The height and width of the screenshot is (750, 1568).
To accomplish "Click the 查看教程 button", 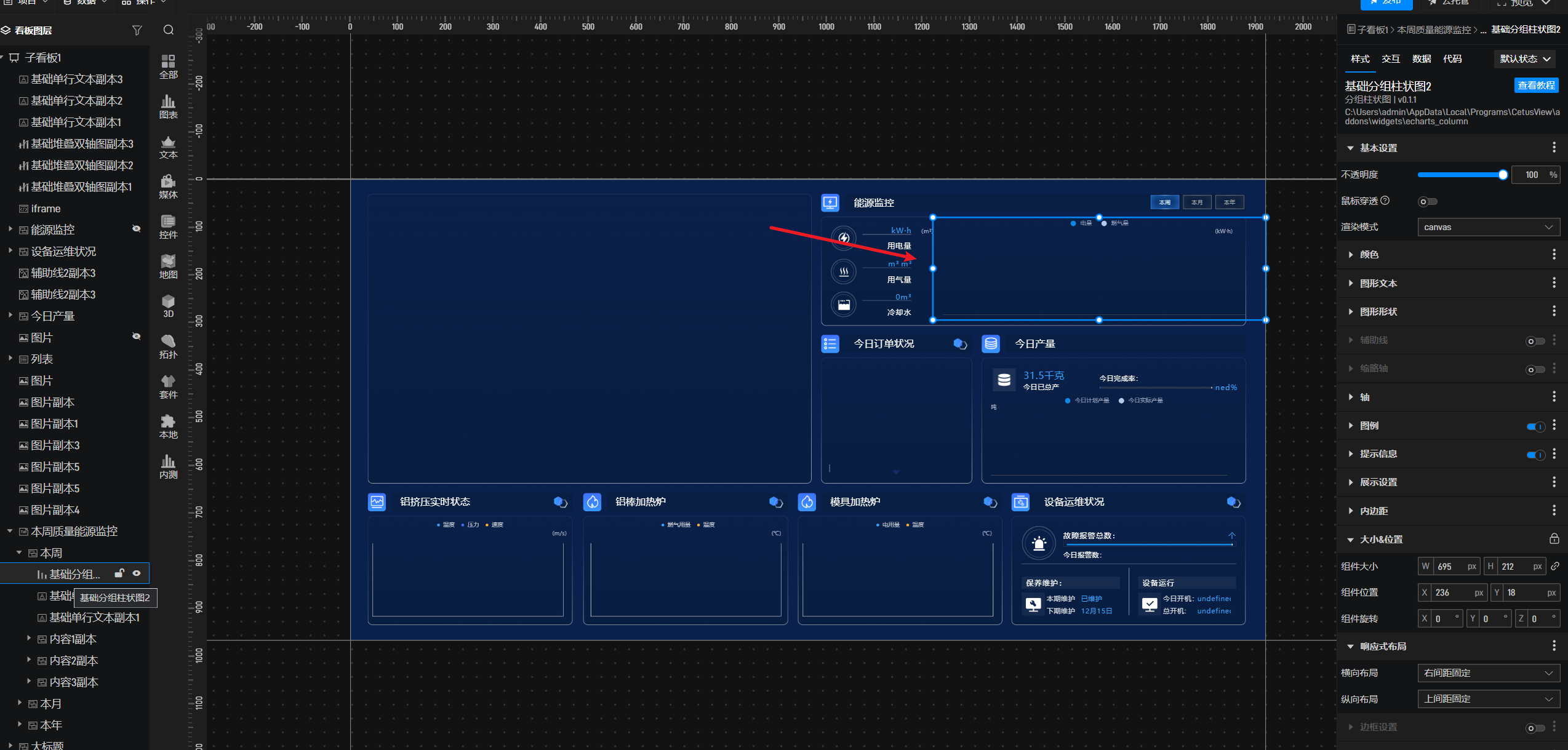I will click(x=1536, y=86).
